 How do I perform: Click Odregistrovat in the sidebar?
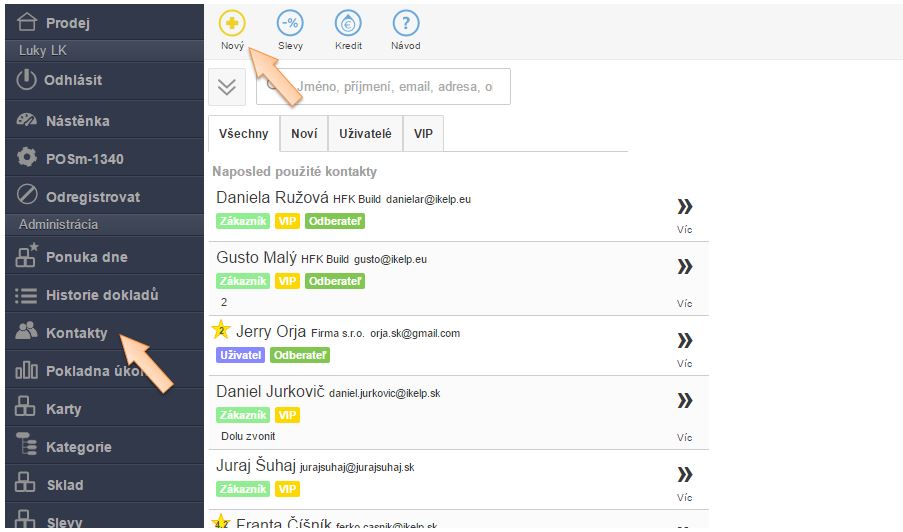pyautogui.click(x=92, y=197)
